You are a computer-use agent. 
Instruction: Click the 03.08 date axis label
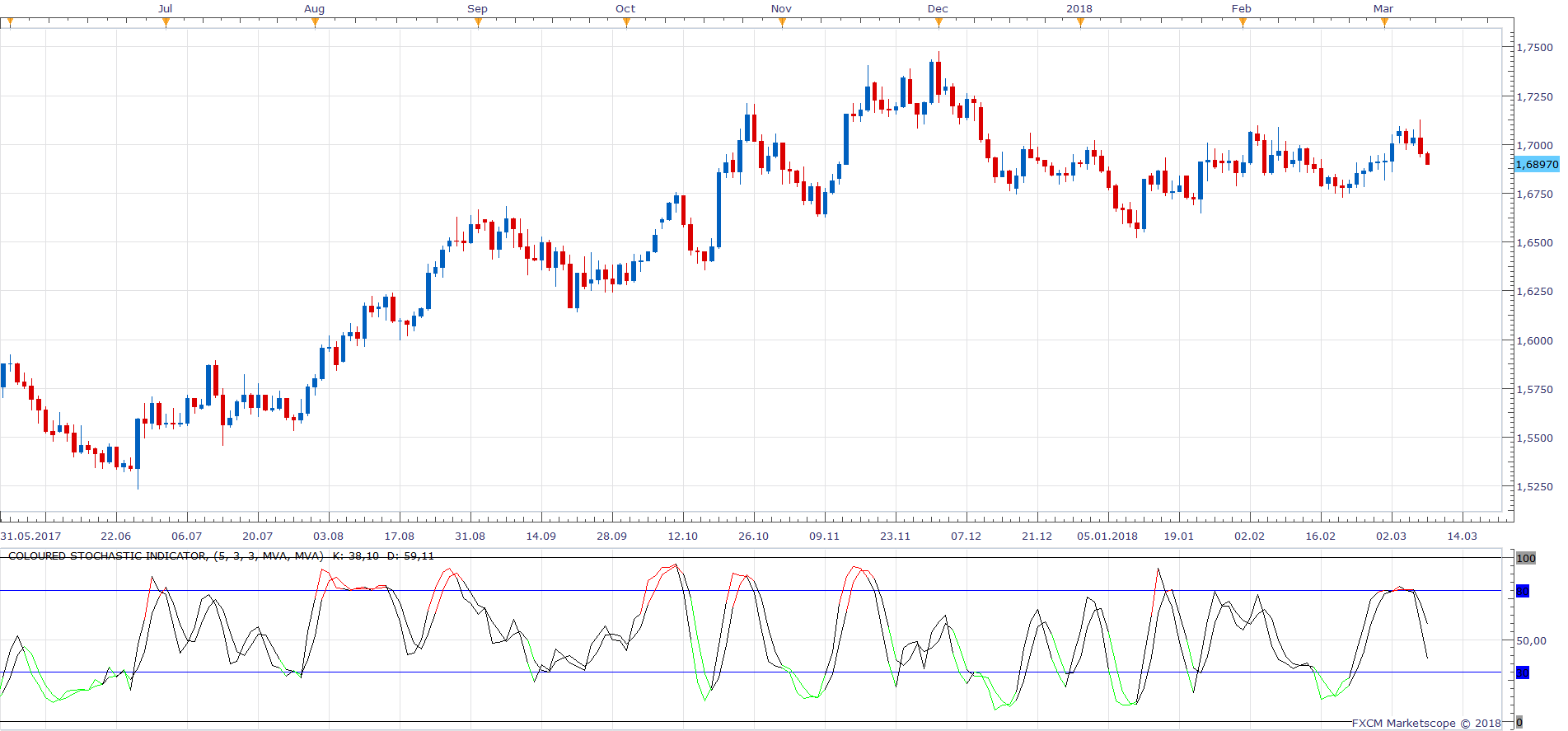[x=329, y=536]
